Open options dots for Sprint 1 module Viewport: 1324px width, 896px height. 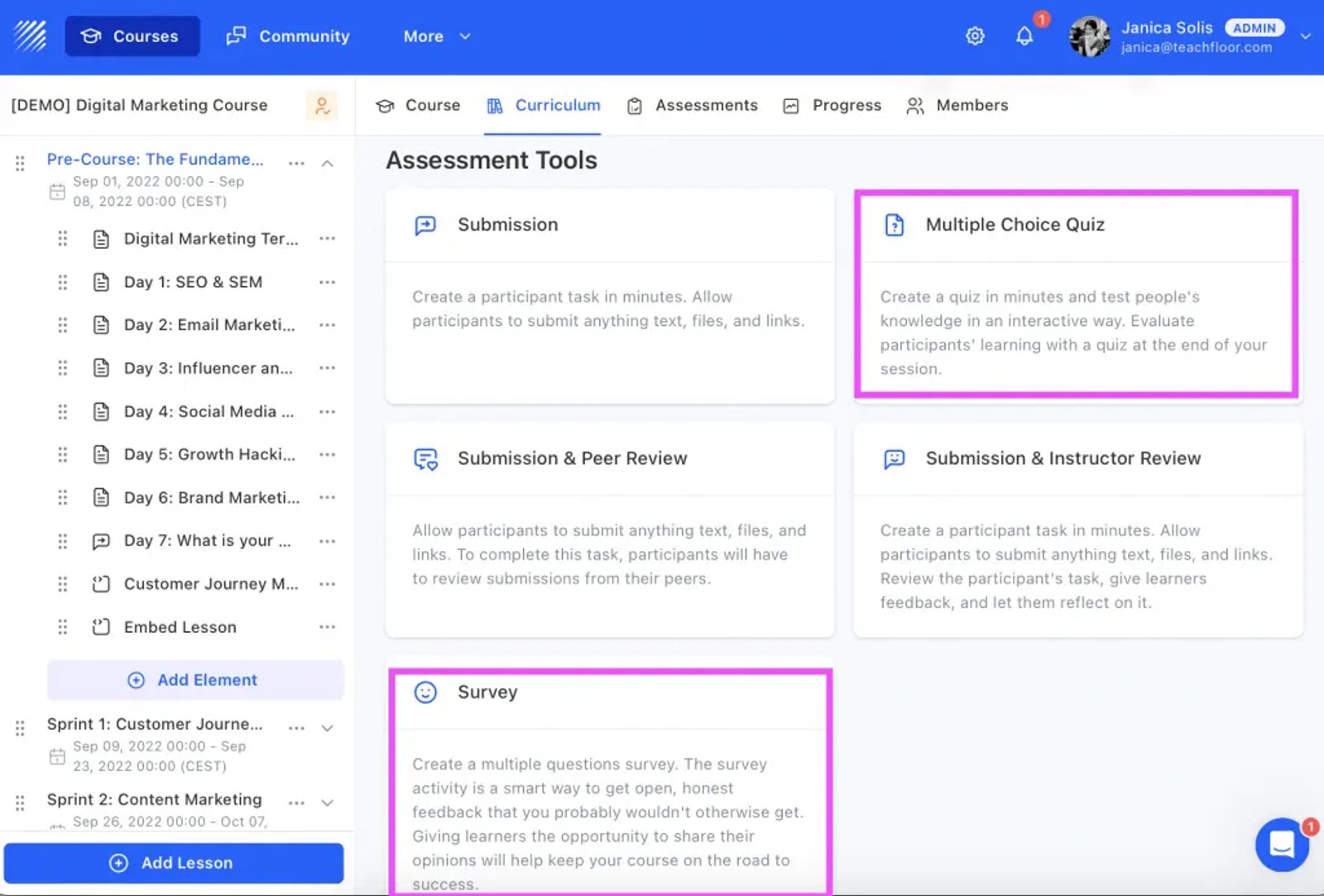pyautogui.click(x=296, y=728)
